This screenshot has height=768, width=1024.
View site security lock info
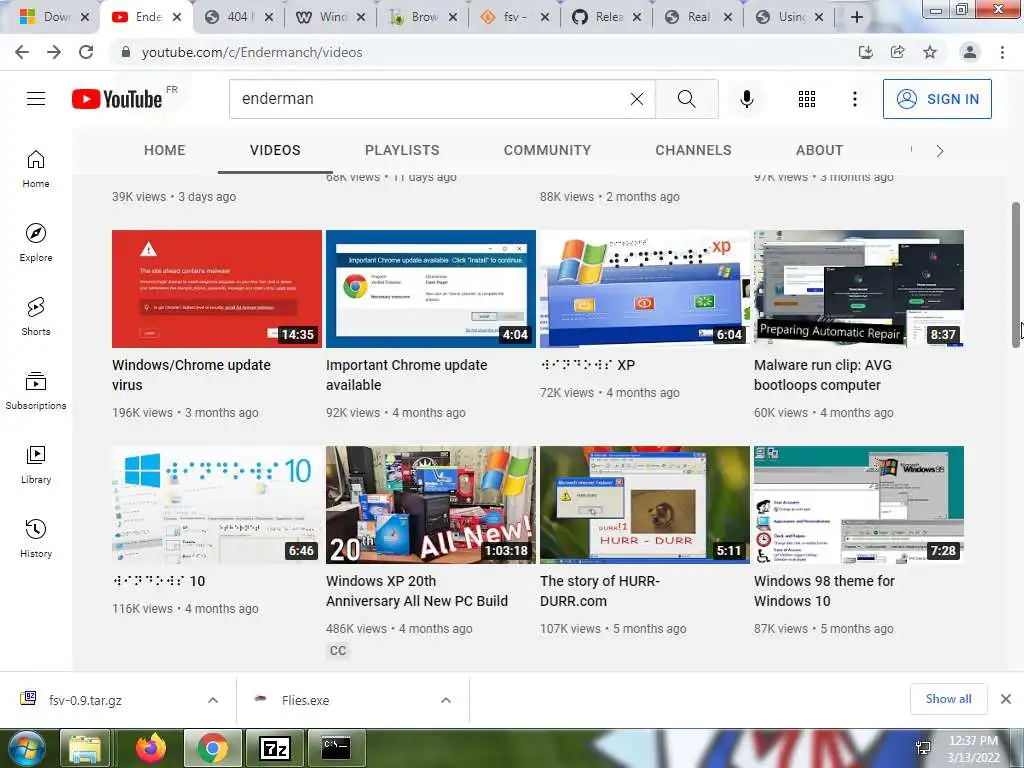(x=126, y=52)
